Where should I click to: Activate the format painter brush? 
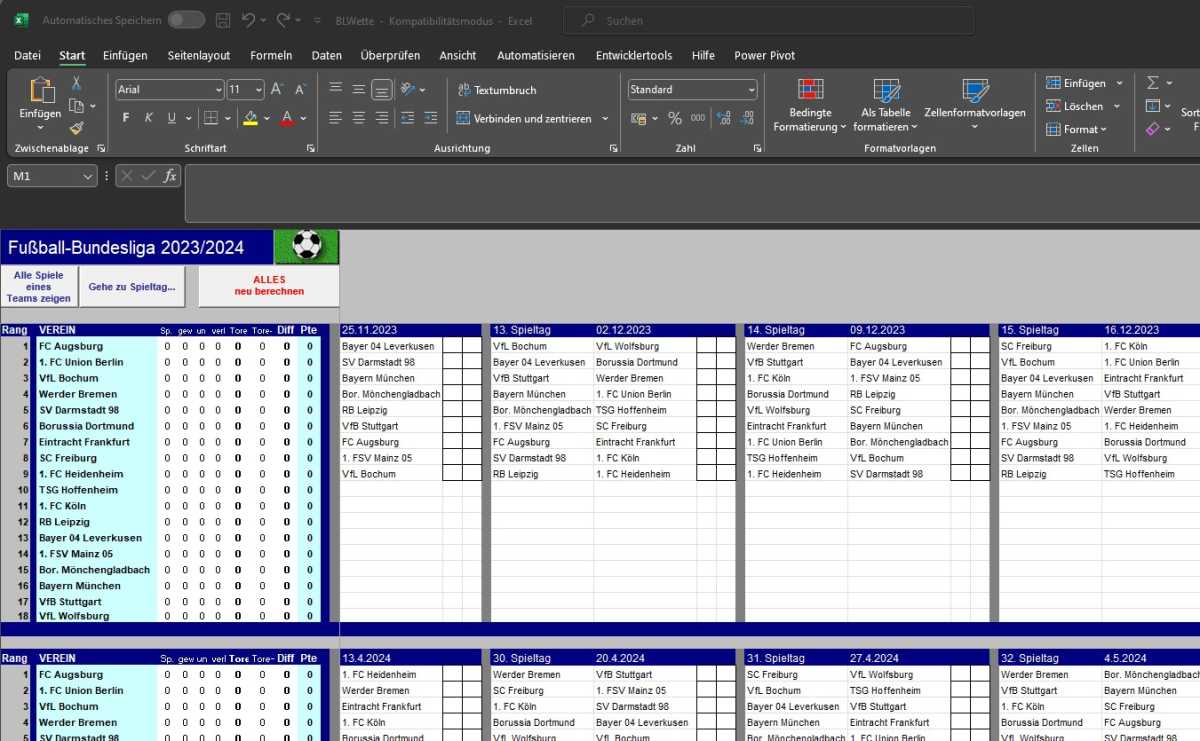pos(76,127)
